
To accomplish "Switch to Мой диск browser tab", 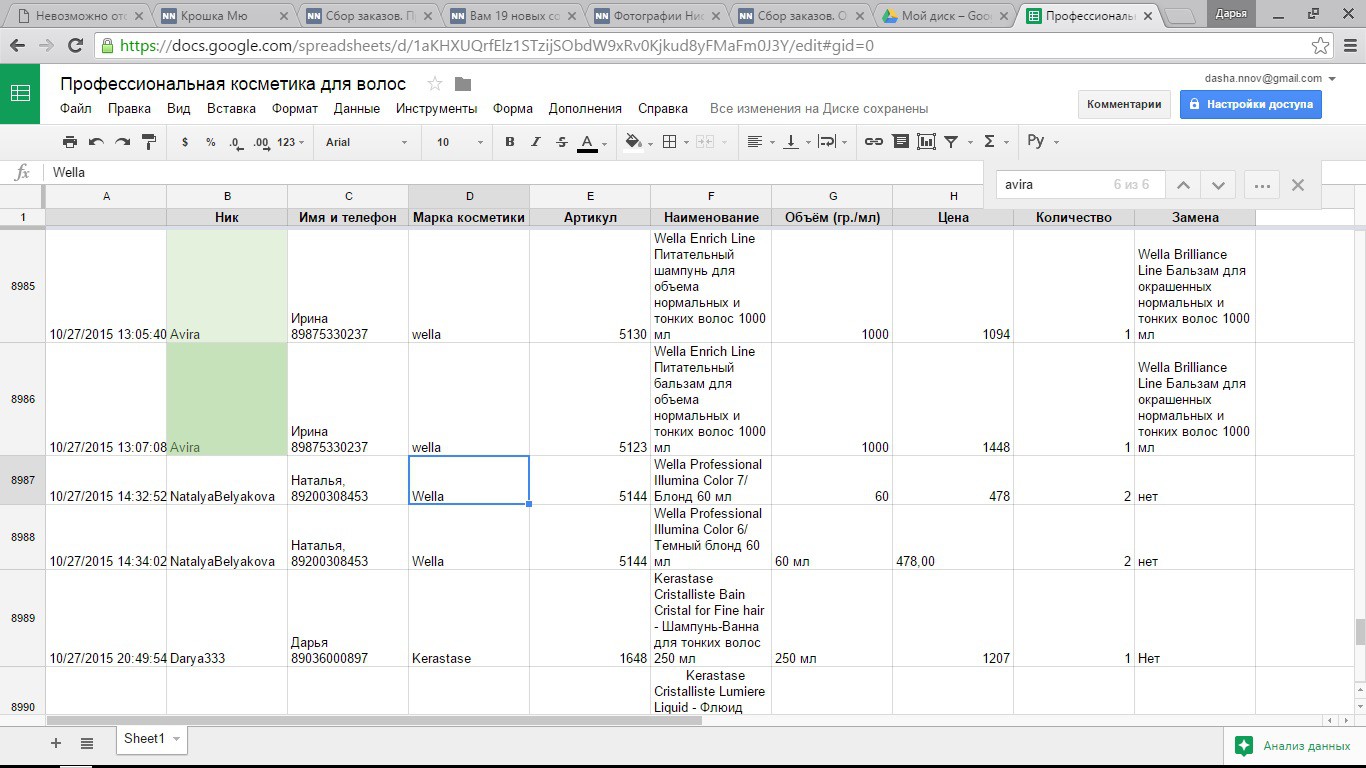I will 944,16.
